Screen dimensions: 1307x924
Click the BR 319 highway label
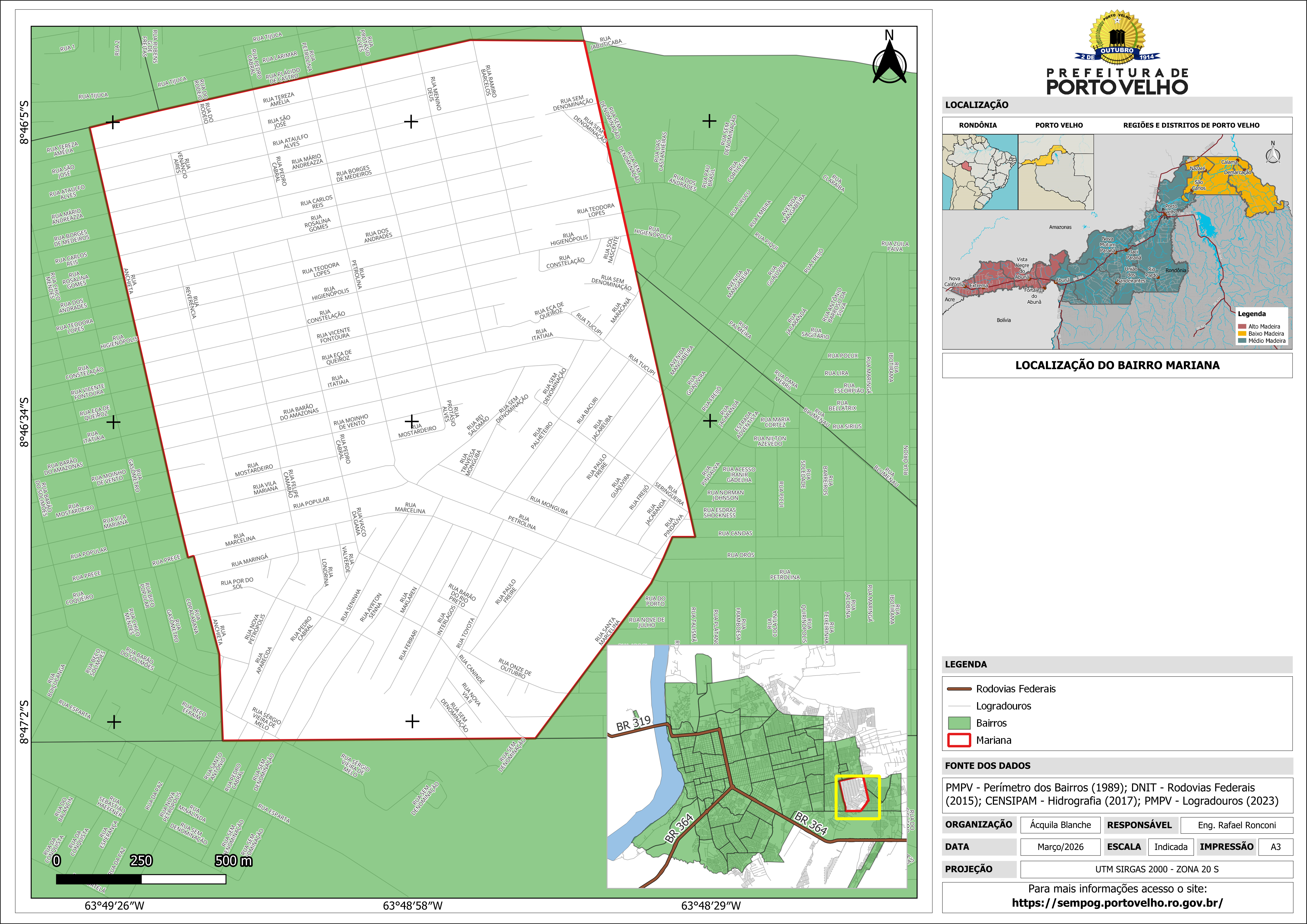tap(633, 723)
